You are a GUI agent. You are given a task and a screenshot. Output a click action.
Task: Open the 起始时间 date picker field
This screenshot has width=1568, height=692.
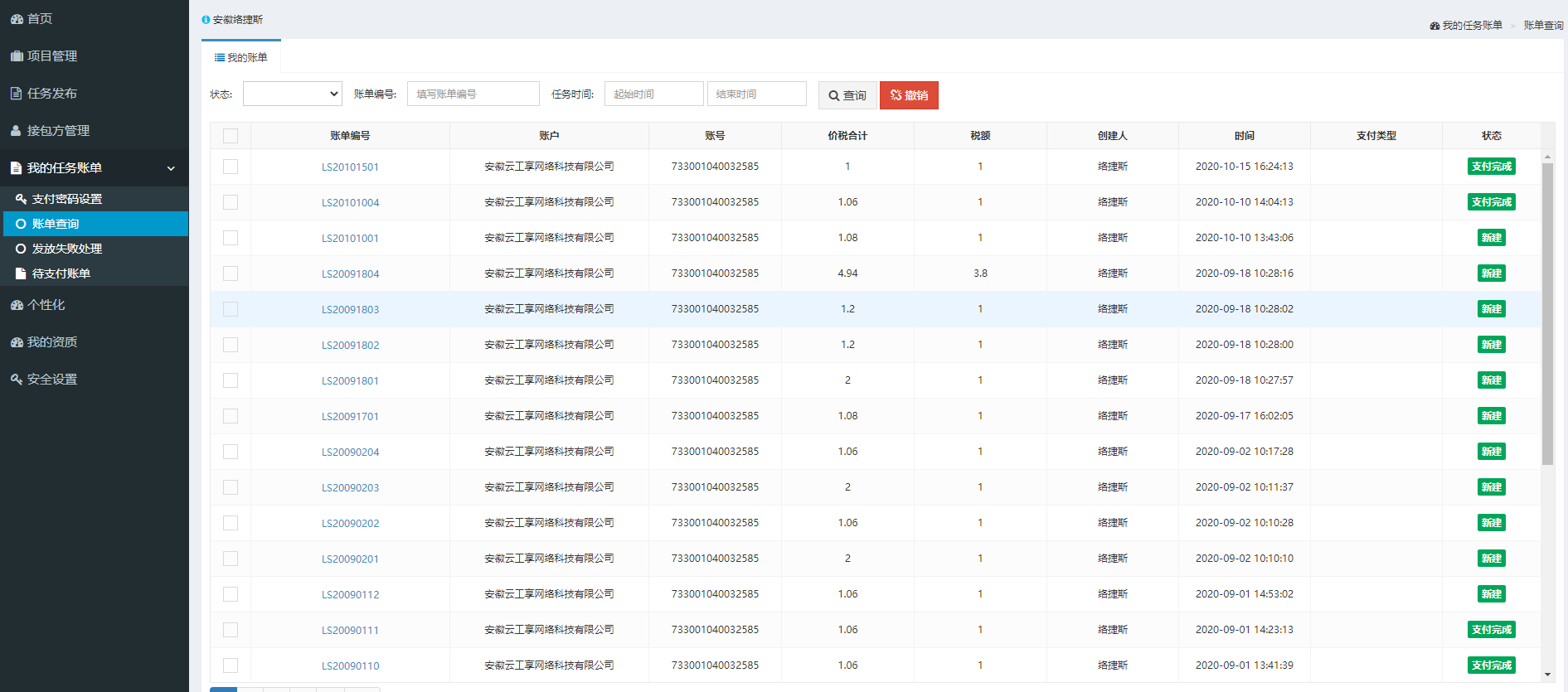pos(653,94)
